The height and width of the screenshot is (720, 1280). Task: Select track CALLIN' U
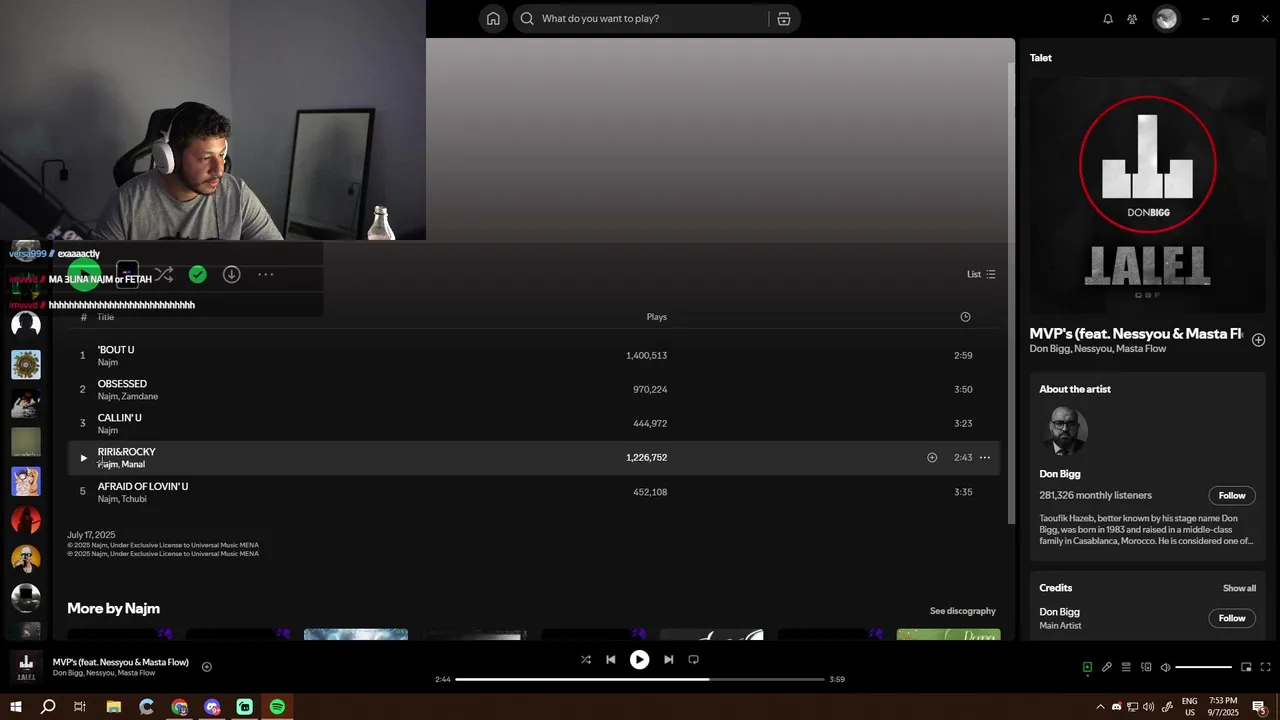click(534, 423)
